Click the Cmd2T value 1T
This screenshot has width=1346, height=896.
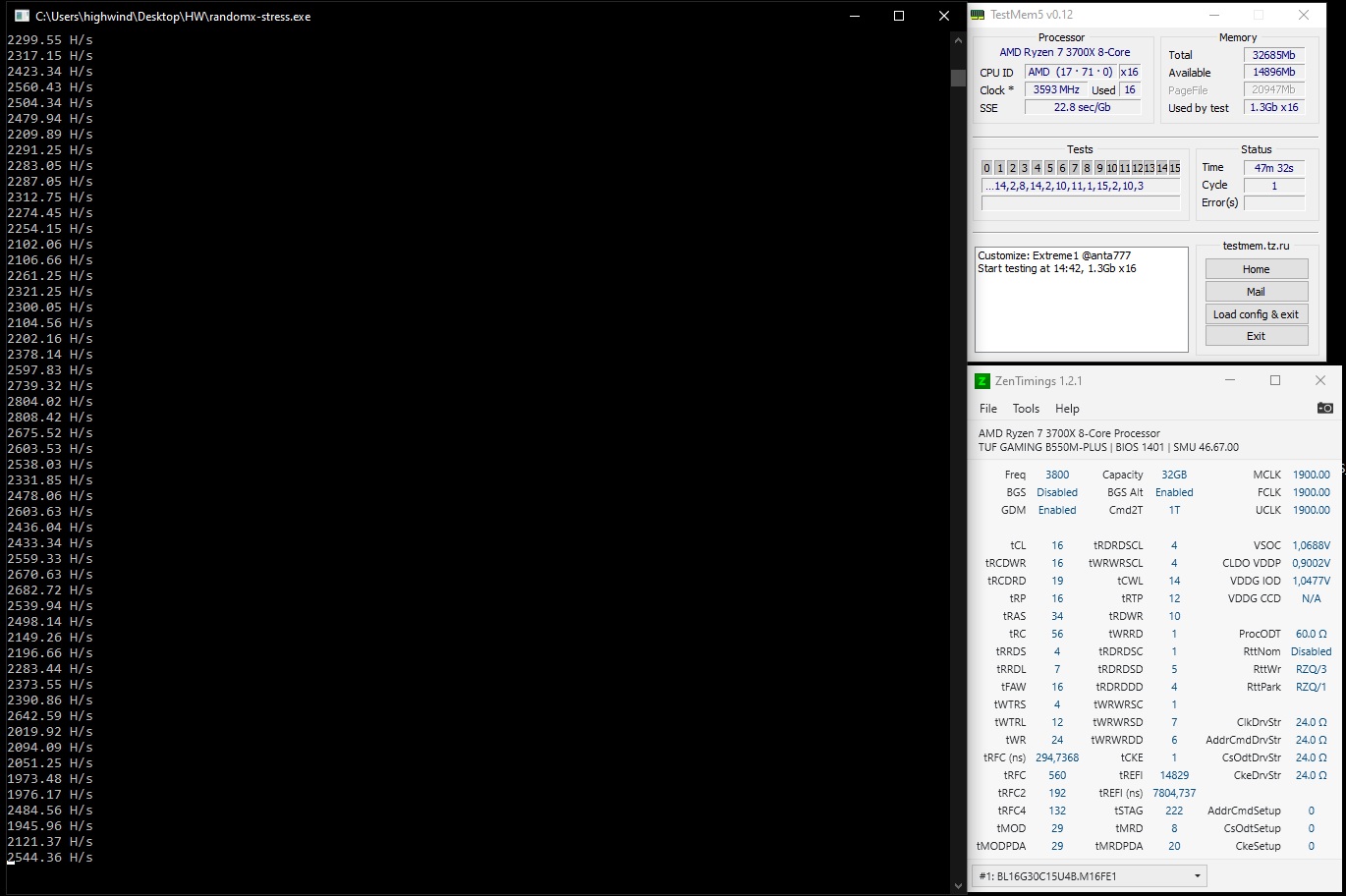point(1174,510)
